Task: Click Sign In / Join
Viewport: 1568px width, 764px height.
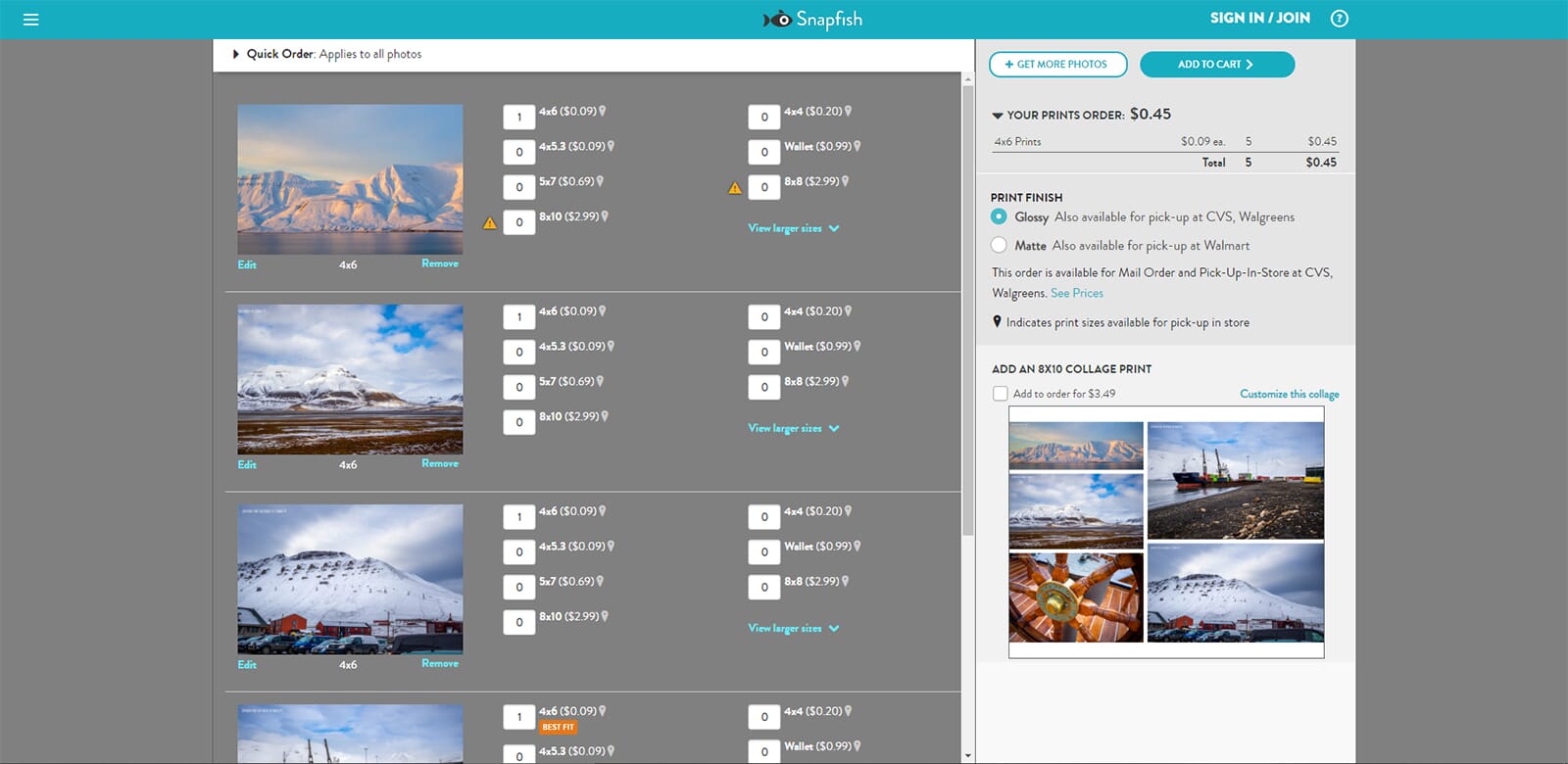Action: pyautogui.click(x=1259, y=19)
